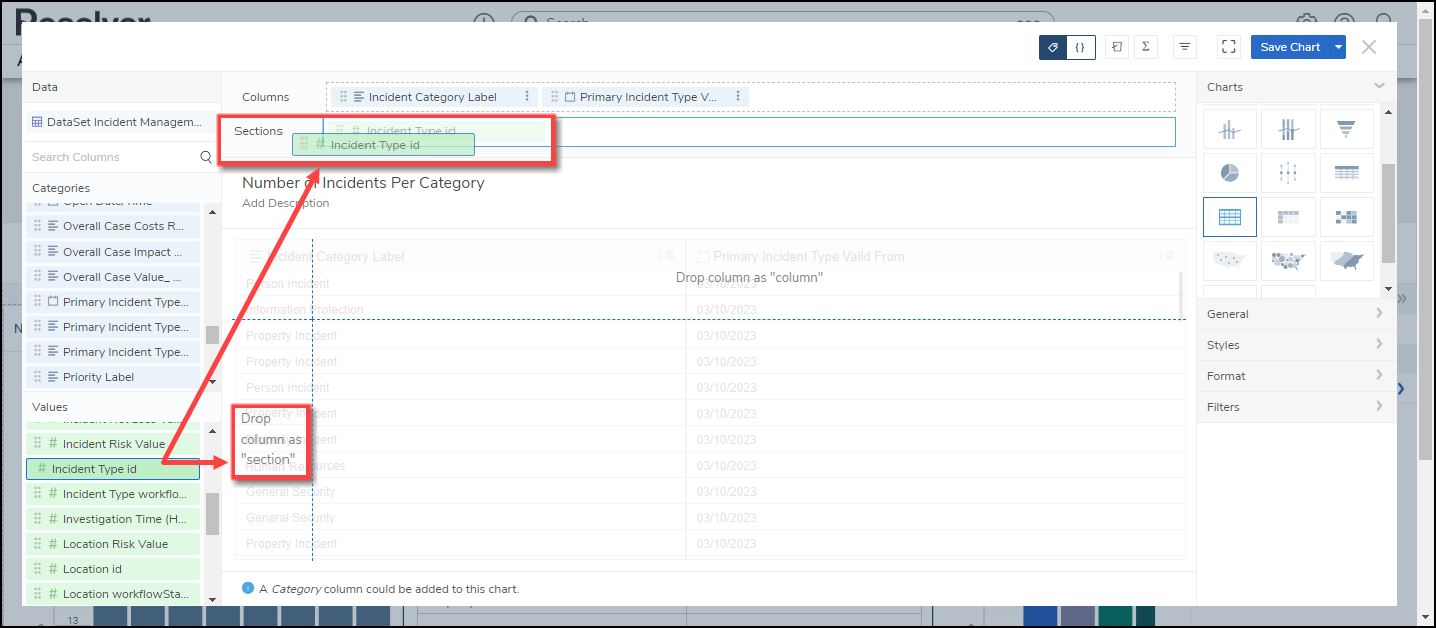The image size is (1436, 628).
Task: Click the search magnifier icon in Data panel
Action: tap(206, 157)
